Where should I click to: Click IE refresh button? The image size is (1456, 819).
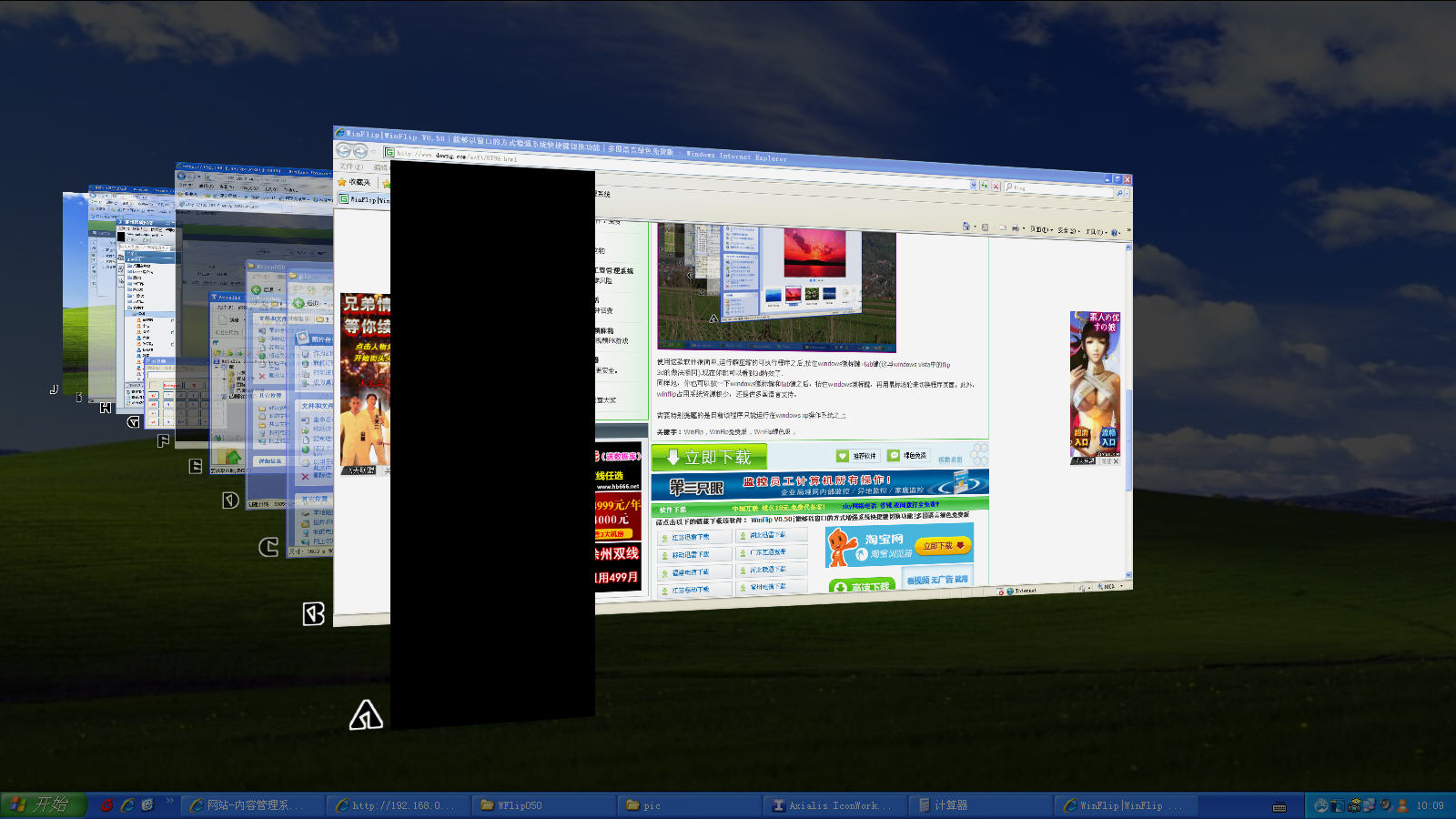(x=984, y=185)
